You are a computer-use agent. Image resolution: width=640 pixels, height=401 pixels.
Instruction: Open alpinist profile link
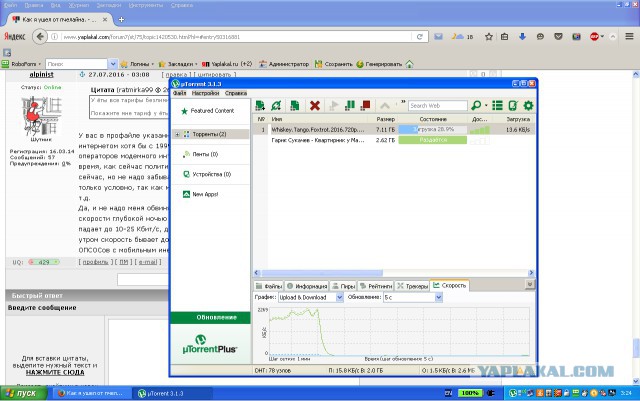[41, 74]
